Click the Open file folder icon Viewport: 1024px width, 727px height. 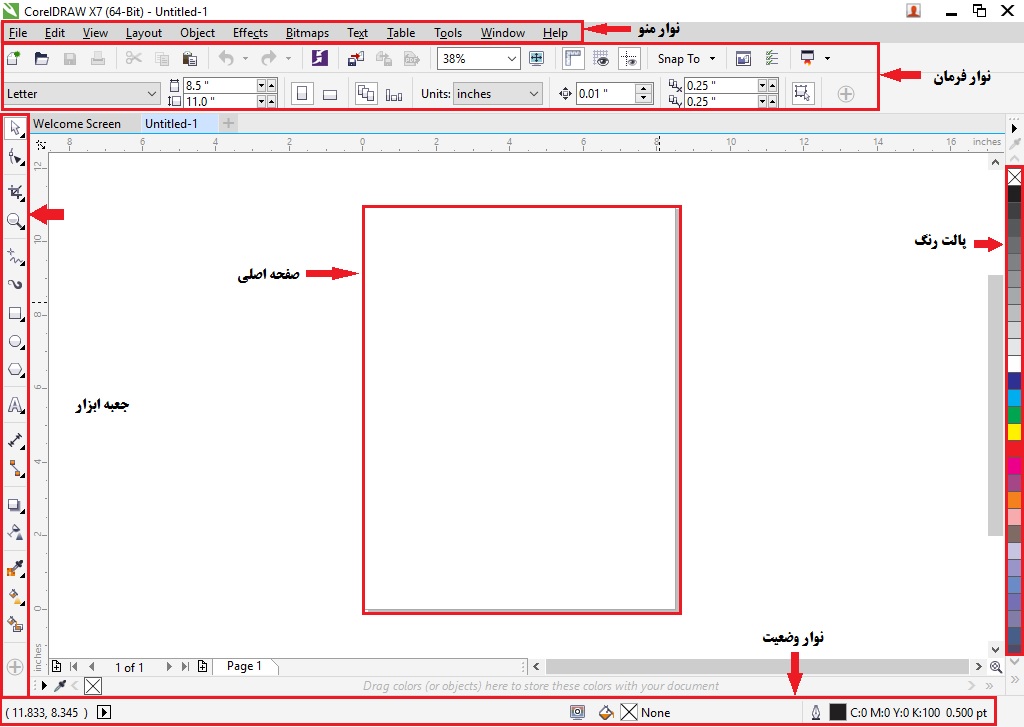(42, 59)
